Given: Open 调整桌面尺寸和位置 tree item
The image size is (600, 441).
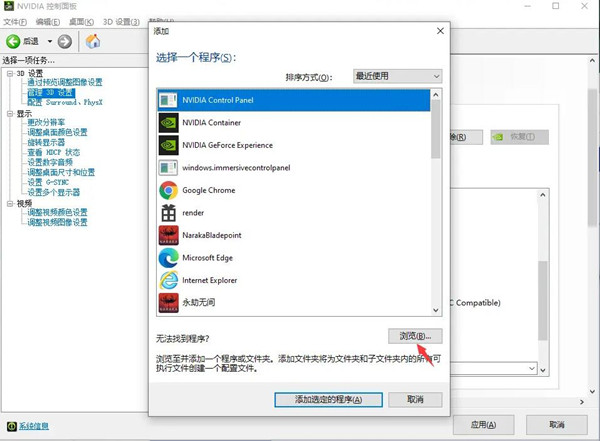Looking at the screenshot, I should (x=61, y=172).
